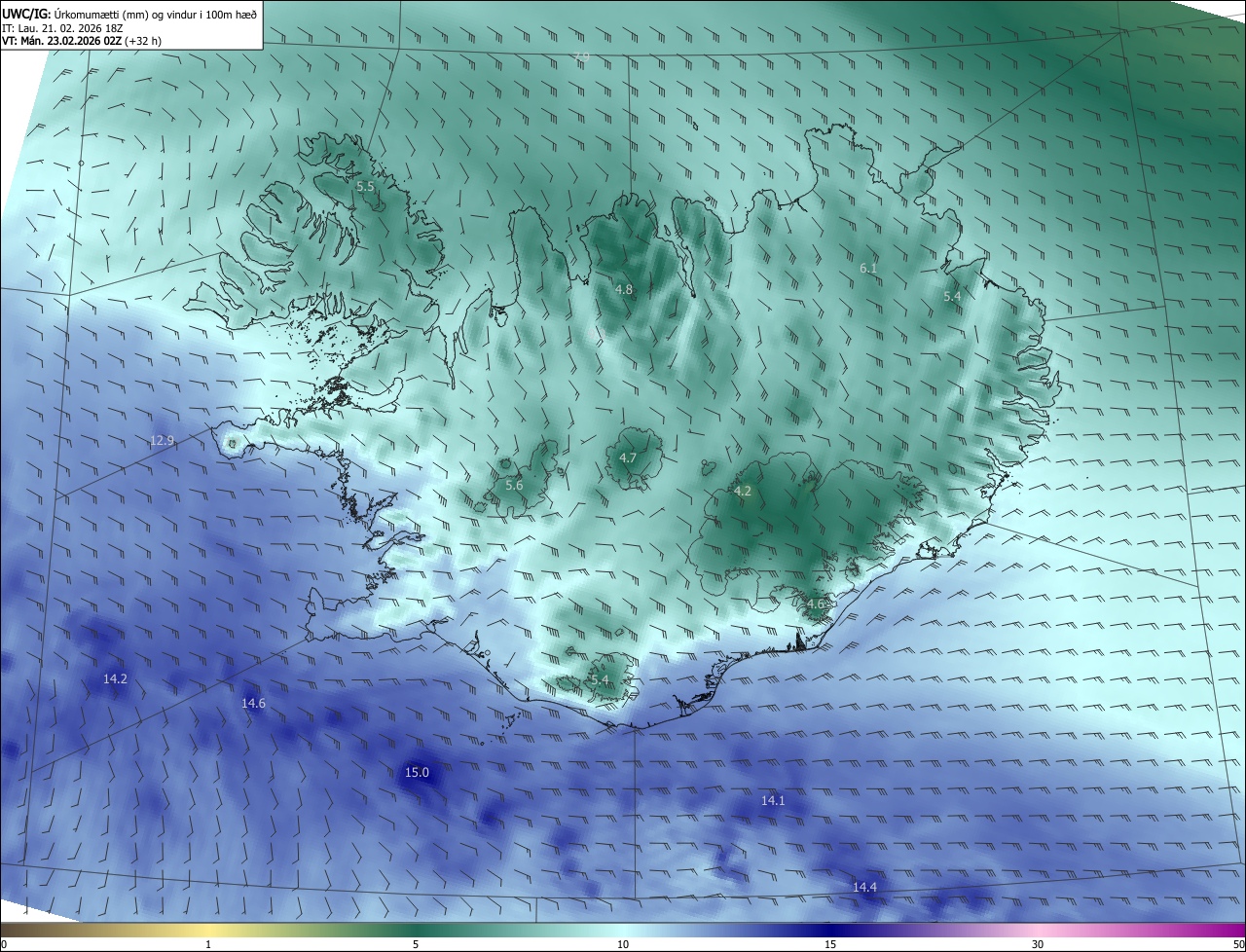Click the 0 tick on the color scale
Viewport: 1246px width, 952px height.
4,944
